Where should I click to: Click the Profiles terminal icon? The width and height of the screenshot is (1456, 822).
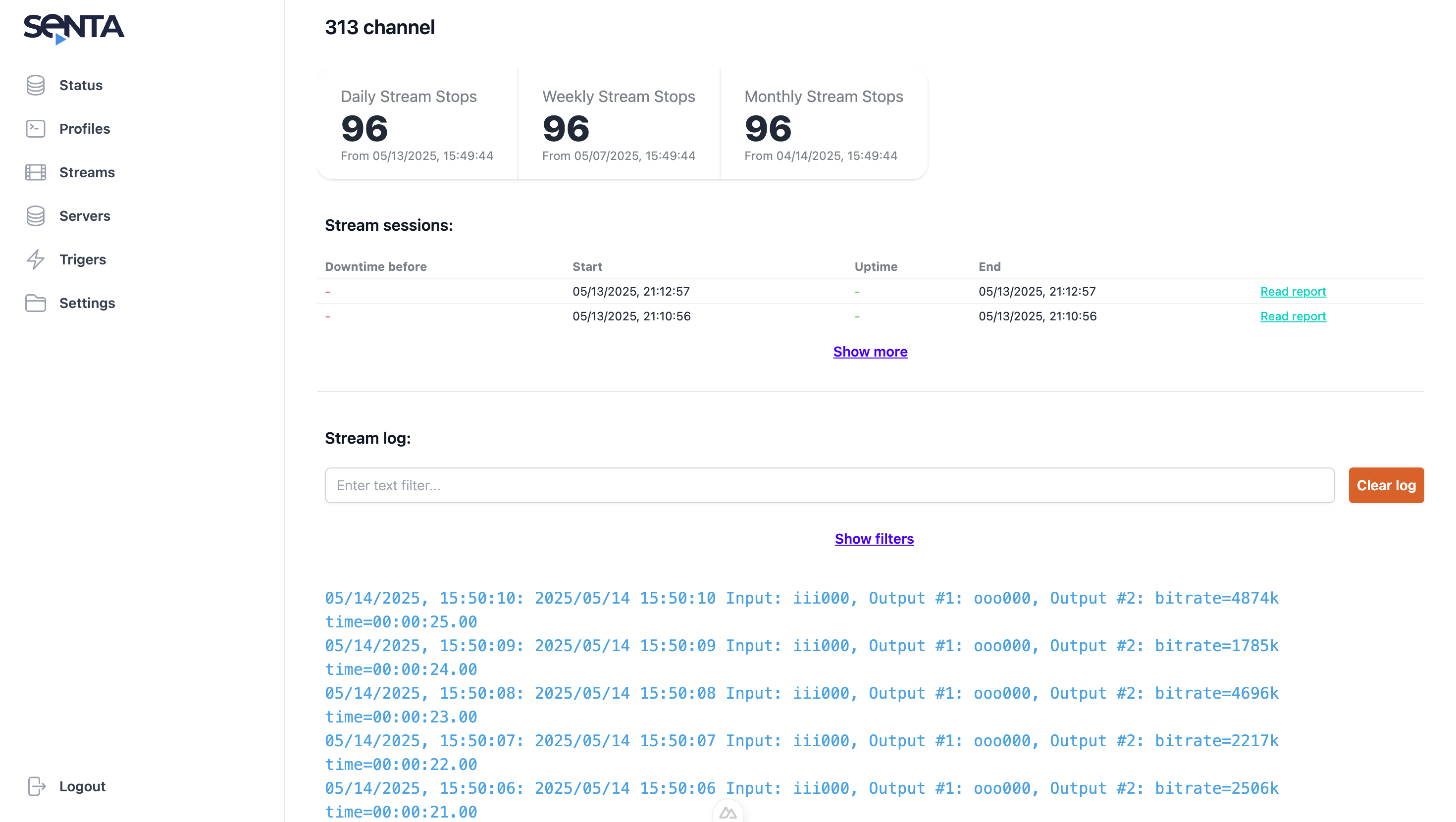36,129
